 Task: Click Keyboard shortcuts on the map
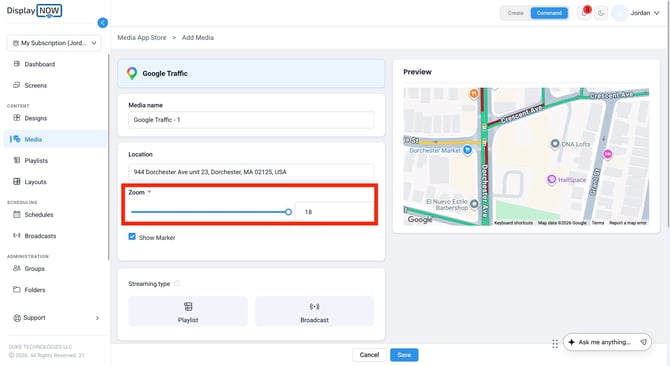pos(513,223)
